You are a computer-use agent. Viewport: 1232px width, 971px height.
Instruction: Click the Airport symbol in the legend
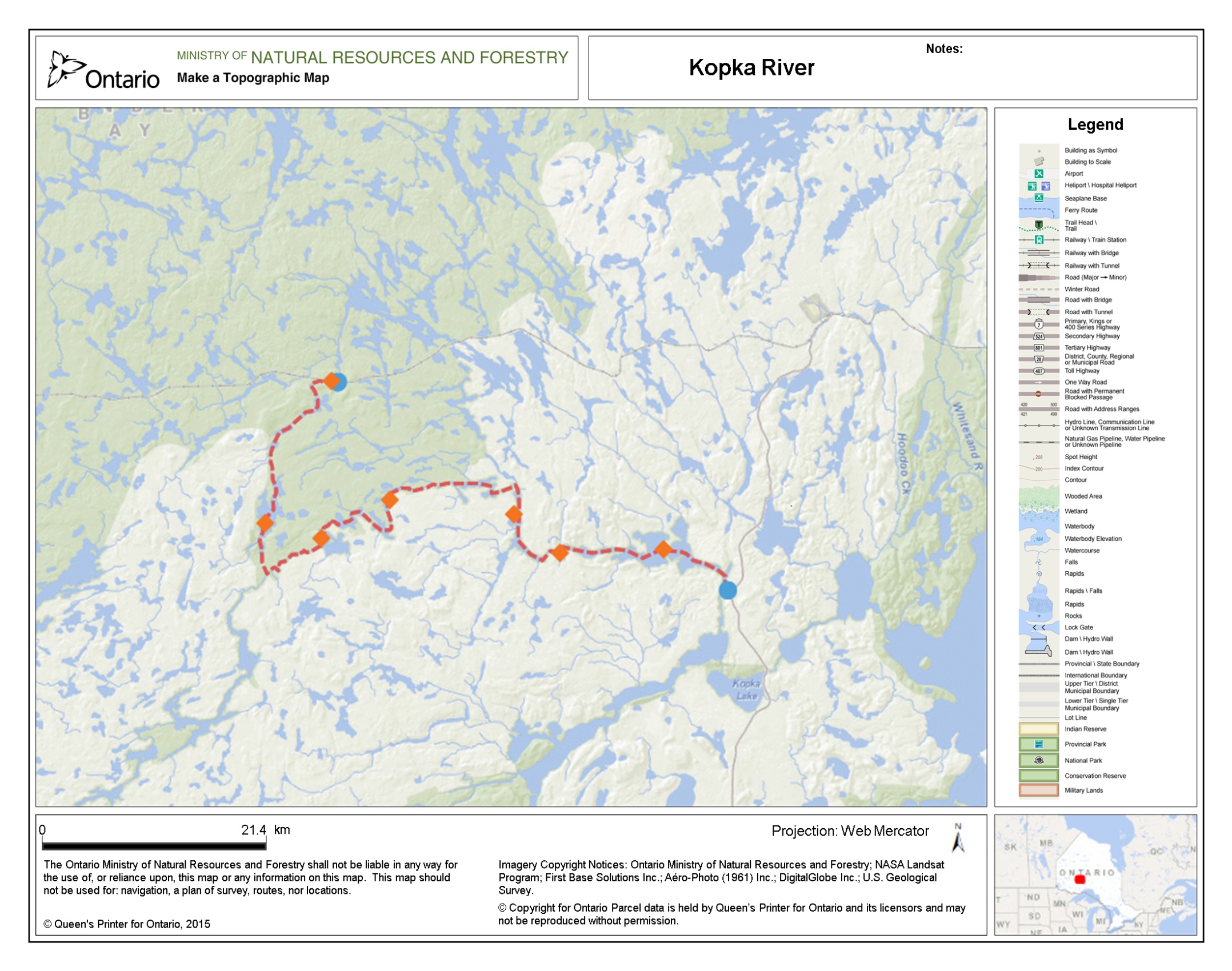[x=1038, y=174]
